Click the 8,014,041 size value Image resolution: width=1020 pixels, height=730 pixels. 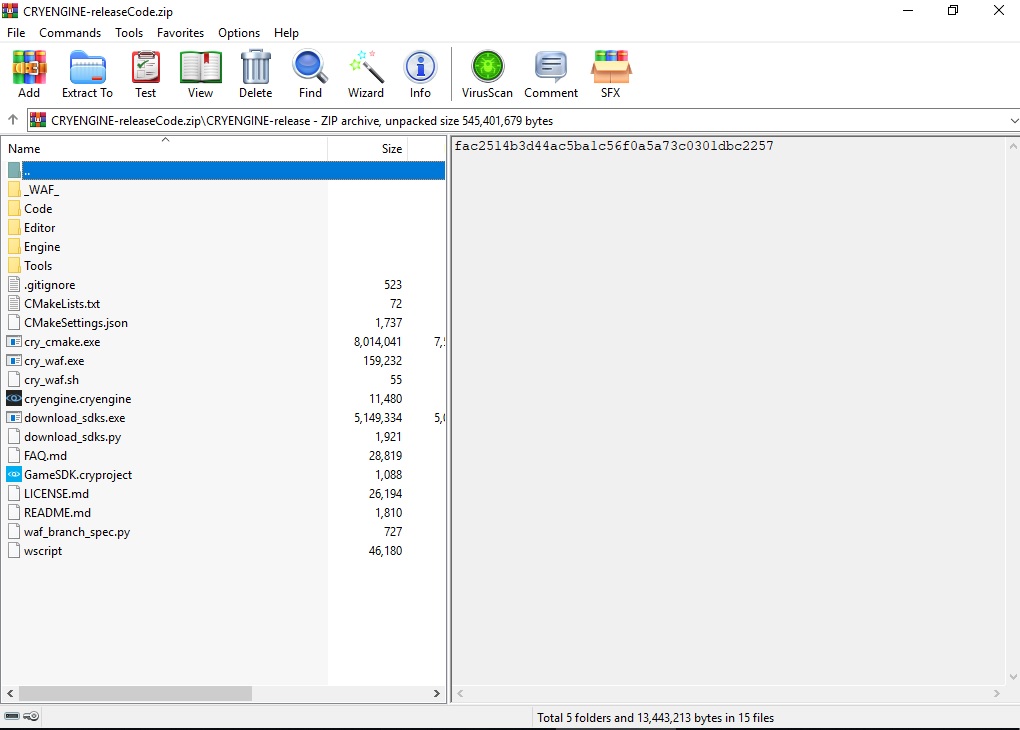pyautogui.click(x=377, y=342)
